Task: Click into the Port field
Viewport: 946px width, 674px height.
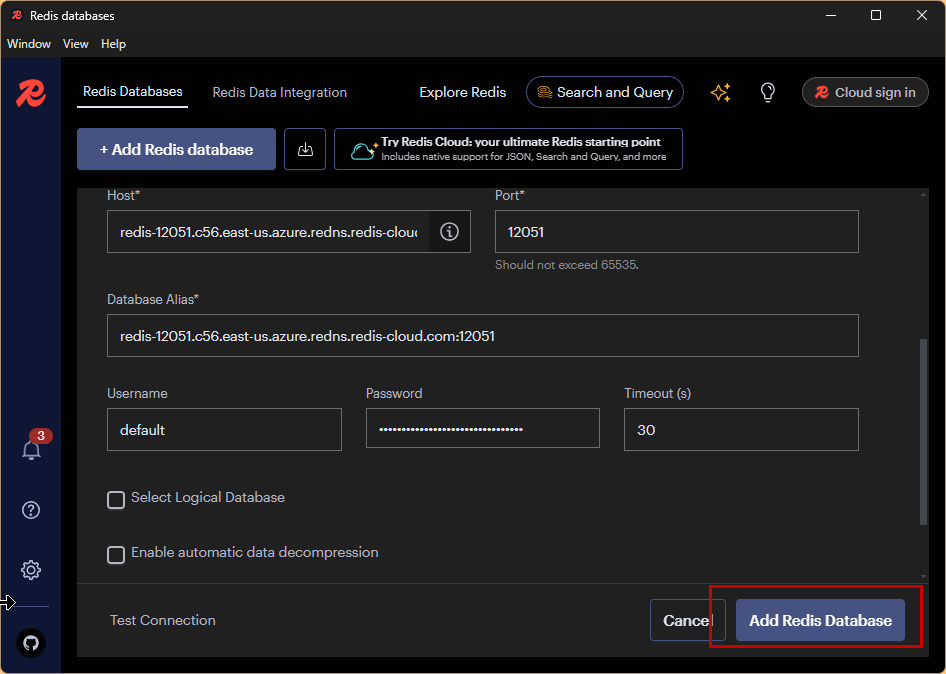Action: 676,232
